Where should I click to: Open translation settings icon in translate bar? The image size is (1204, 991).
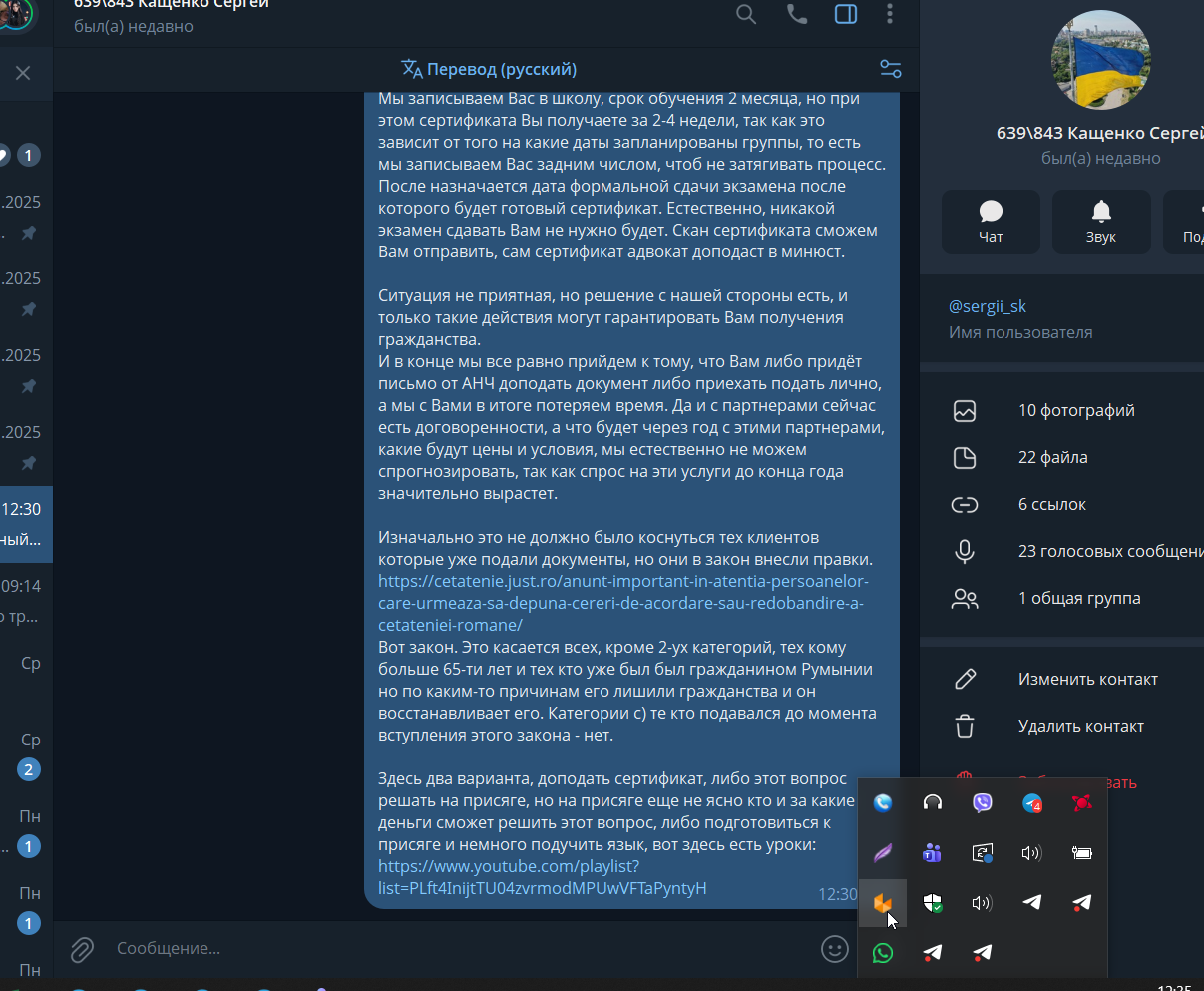click(x=890, y=69)
